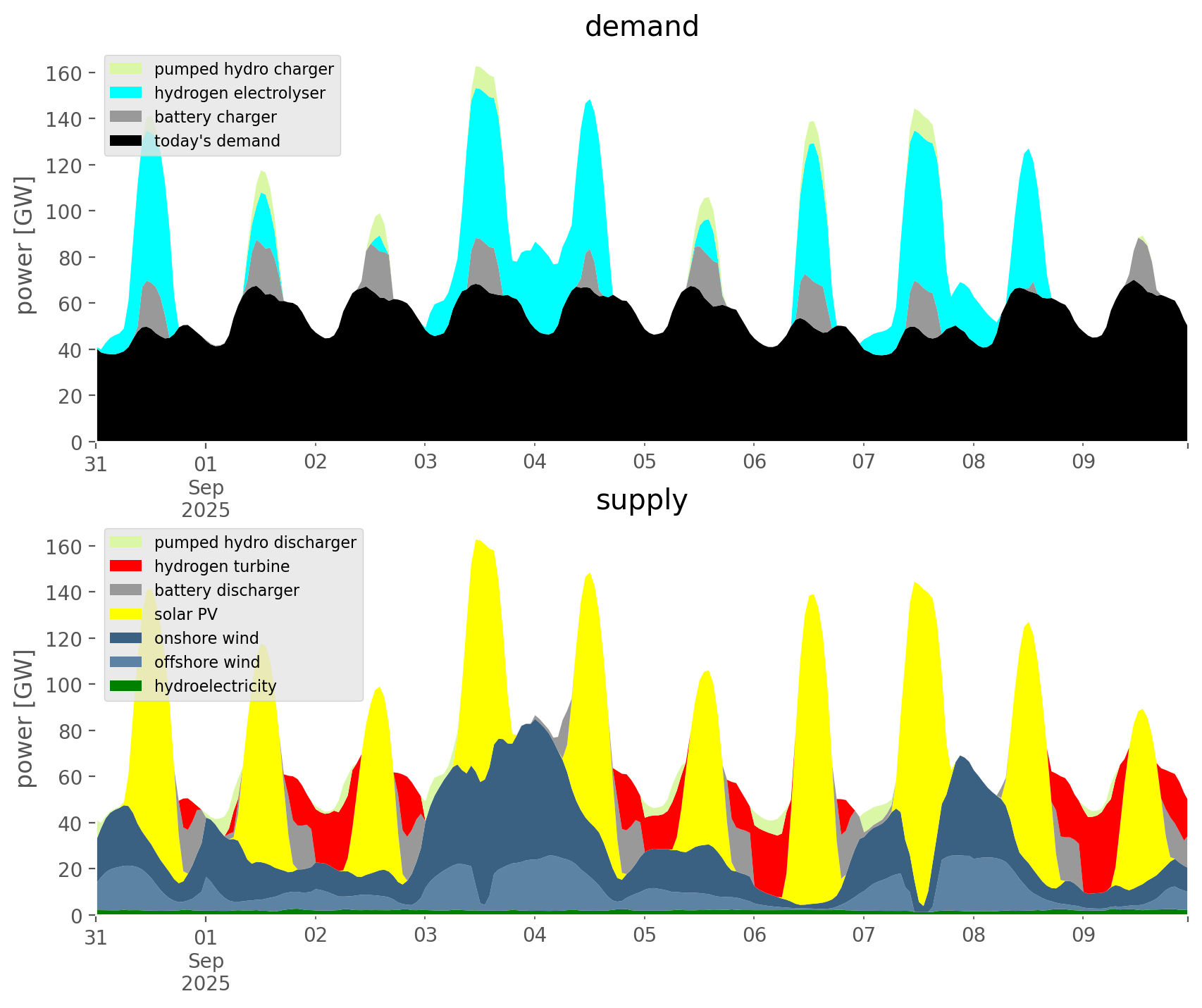1202x1008 pixels.
Task: Click the black today's demand legend swatch
Action: [x=126, y=141]
